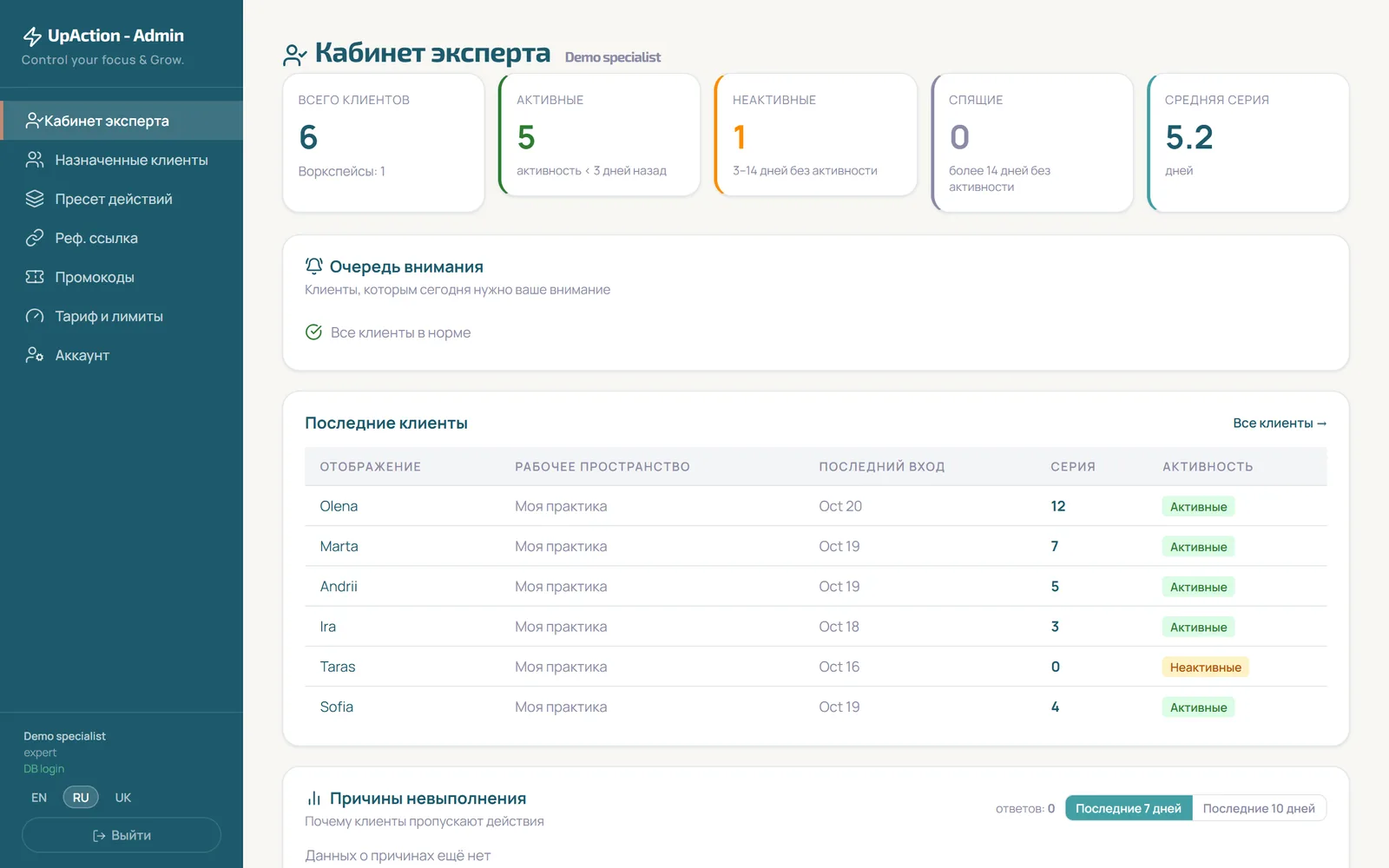Click the Средняя серия stat card
This screenshot has width=1389, height=868.
click(1247, 142)
